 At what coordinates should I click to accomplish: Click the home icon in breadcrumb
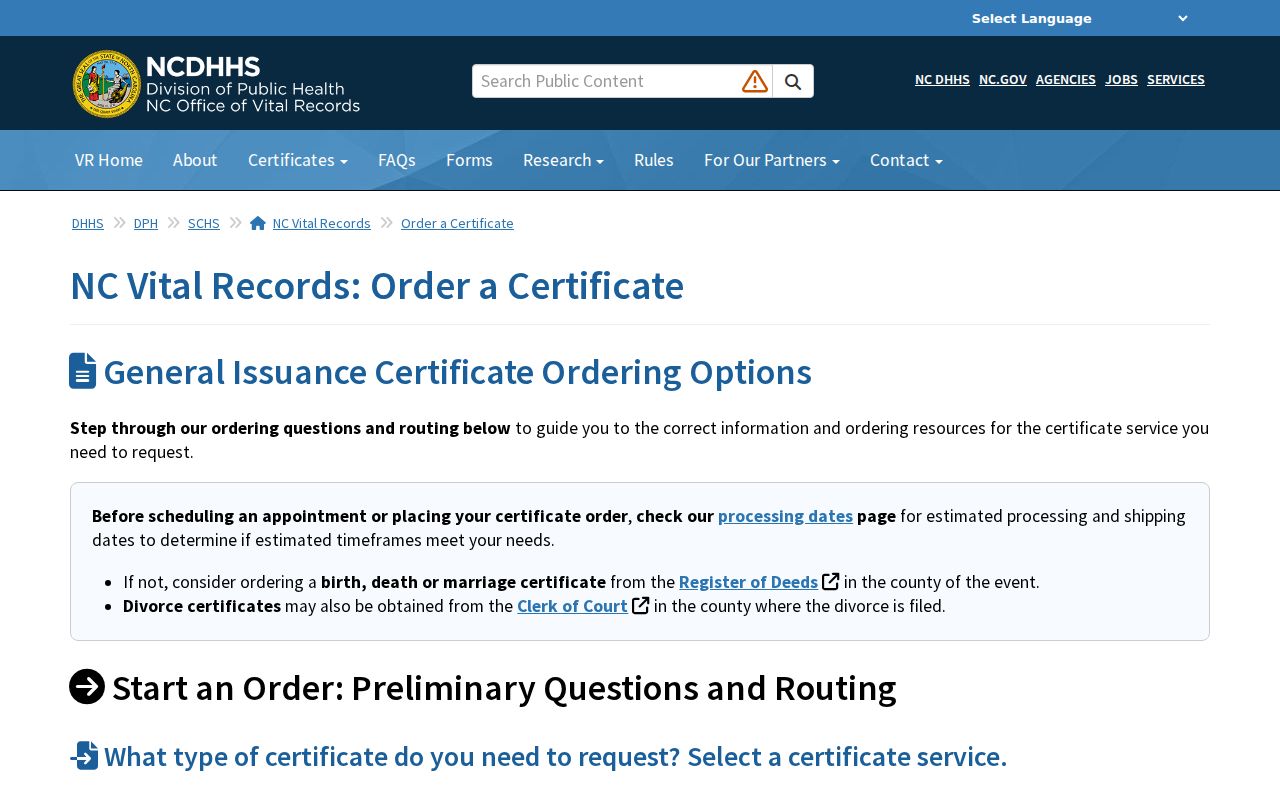258,223
